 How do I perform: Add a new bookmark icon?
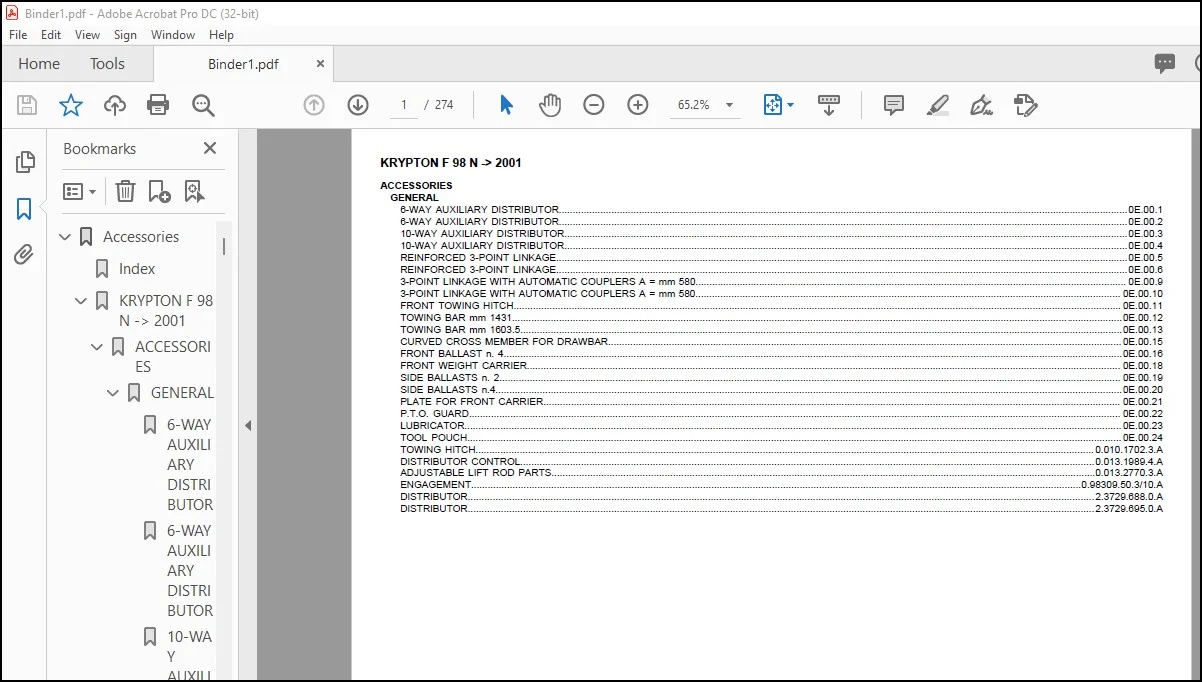tap(159, 191)
